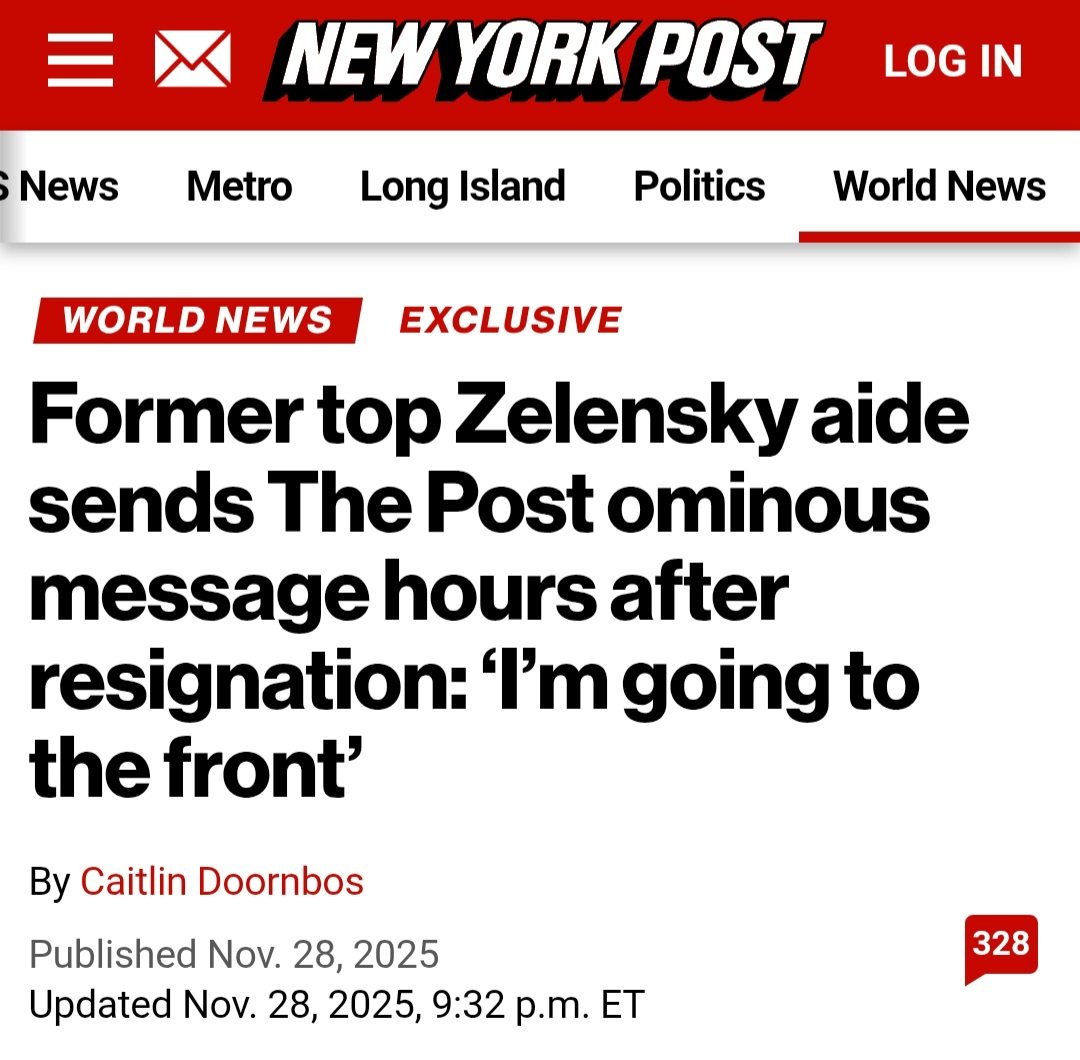Select the Metro section tab
Image resolution: width=1080 pixels, height=1060 pixels.
coord(239,187)
